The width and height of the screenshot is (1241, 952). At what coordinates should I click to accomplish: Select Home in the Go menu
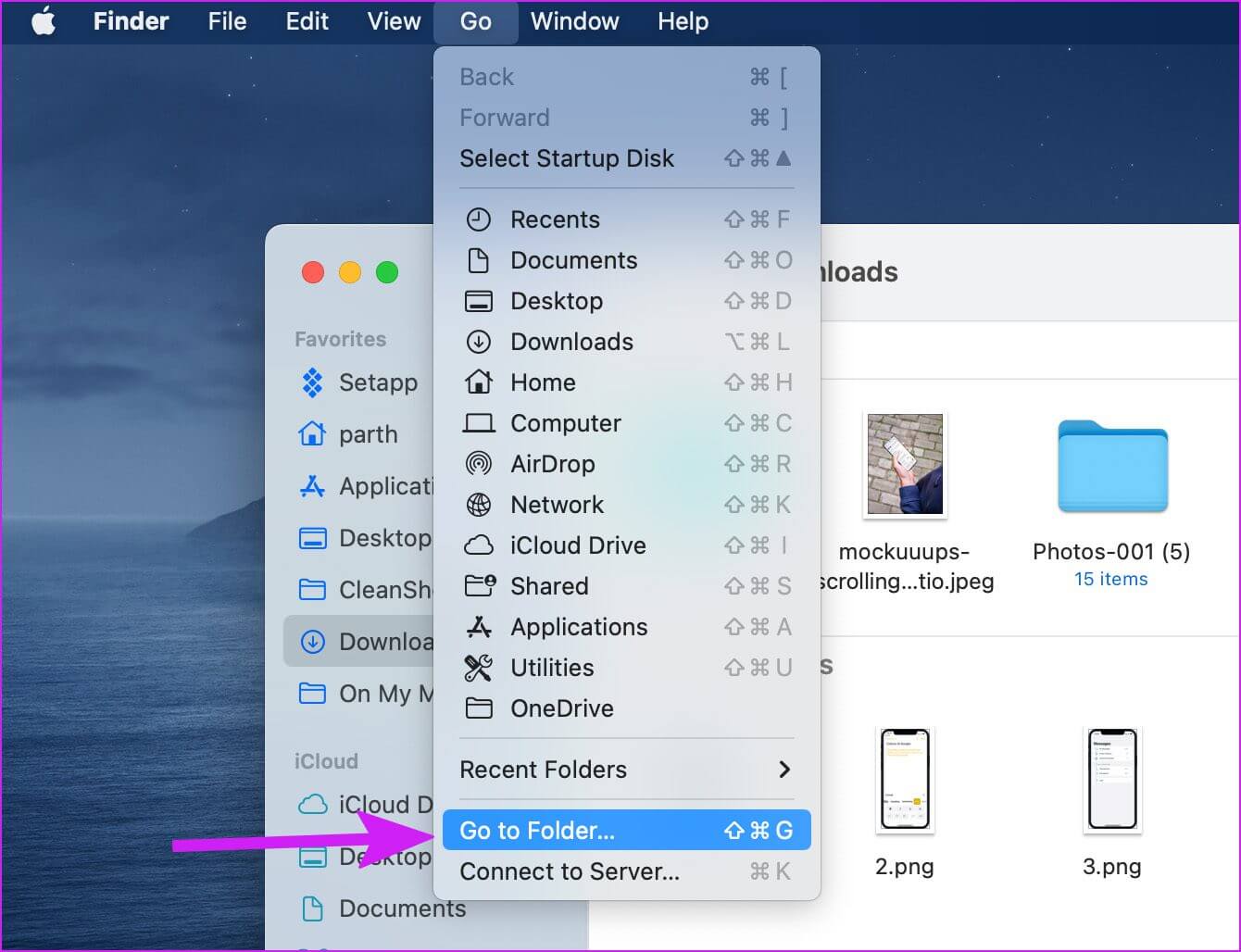tap(627, 382)
